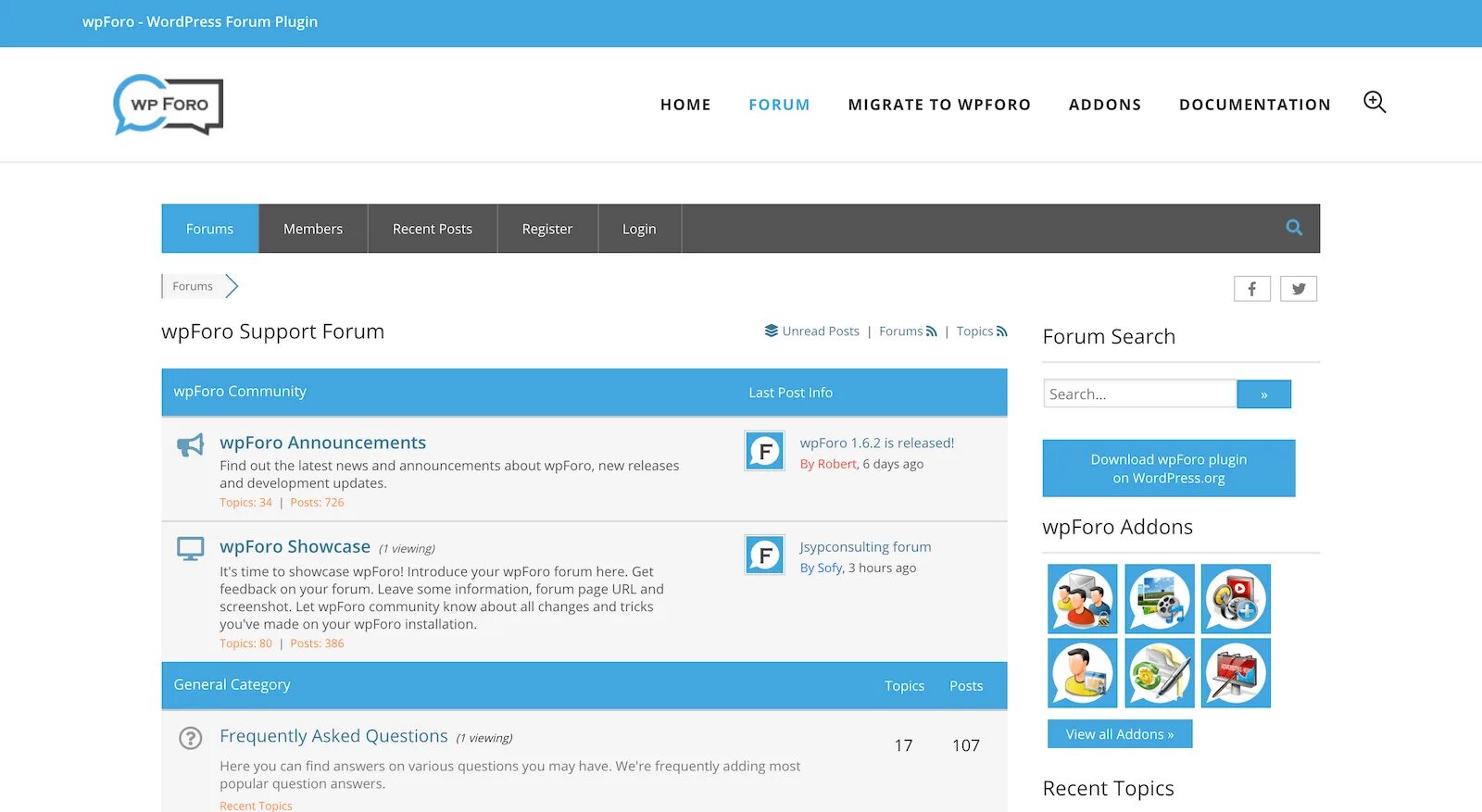This screenshot has width=1482, height=812.
Task: Open Sofy's avatar in Showcase last post
Action: (x=765, y=555)
